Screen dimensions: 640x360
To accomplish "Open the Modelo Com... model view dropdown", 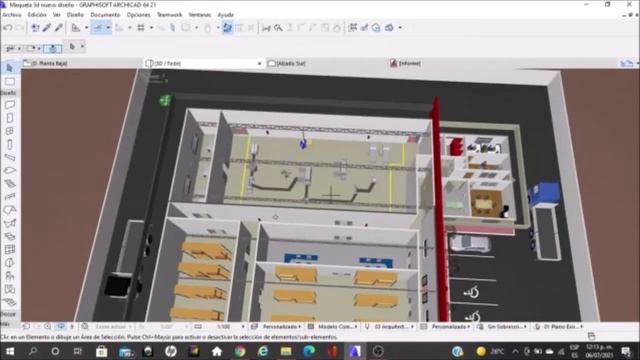I will pyautogui.click(x=337, y=327).
